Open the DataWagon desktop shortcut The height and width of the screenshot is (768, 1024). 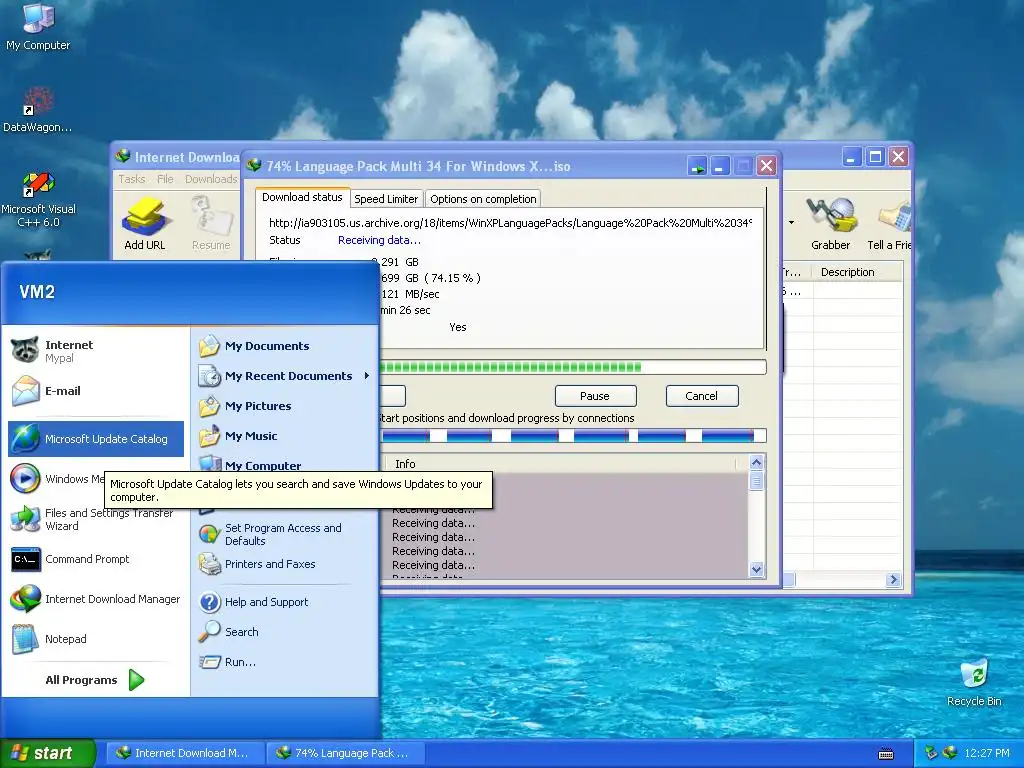pos(37,110)
